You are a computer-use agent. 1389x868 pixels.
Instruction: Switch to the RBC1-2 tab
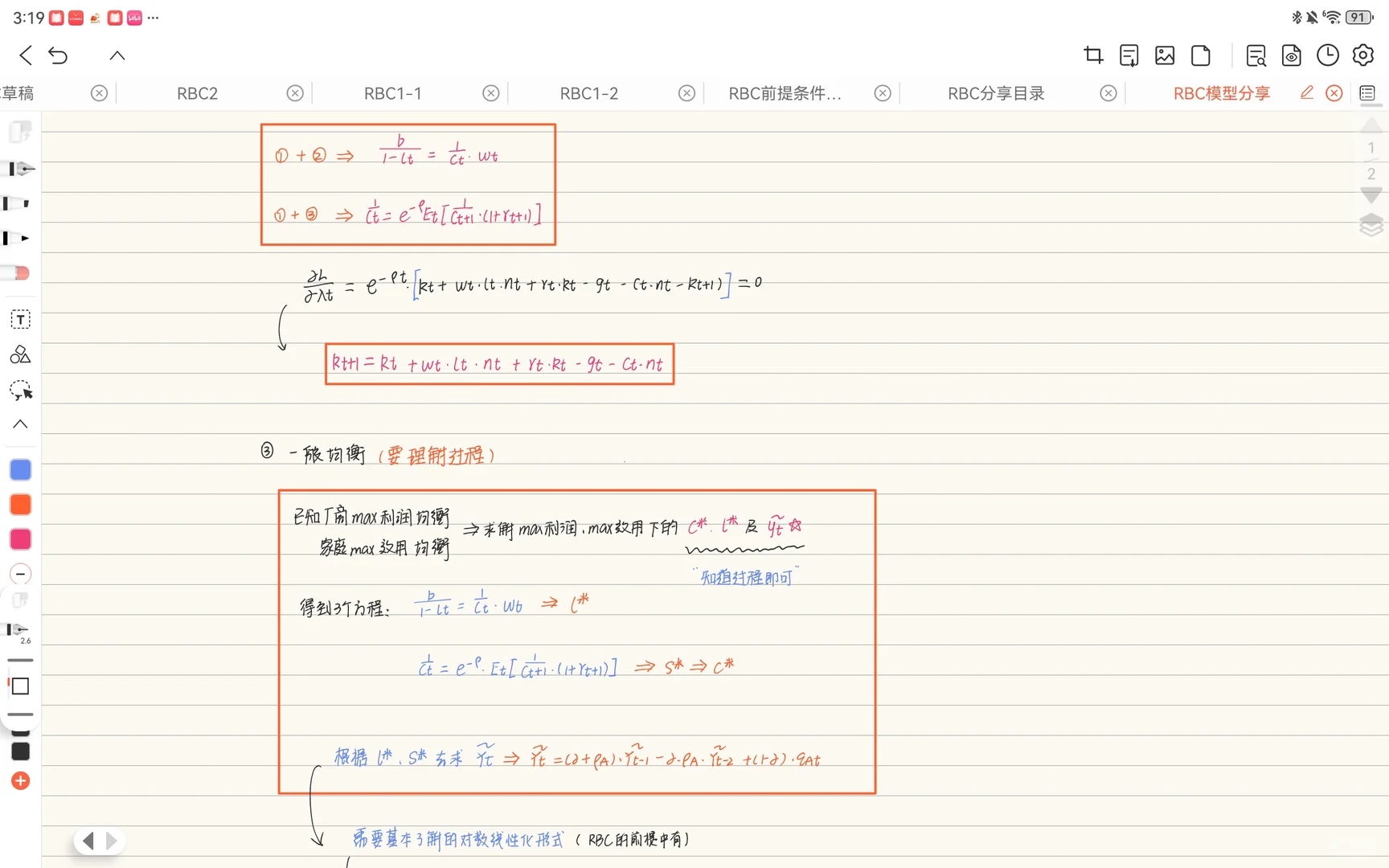pyautogui.click(x=589, y=93)
